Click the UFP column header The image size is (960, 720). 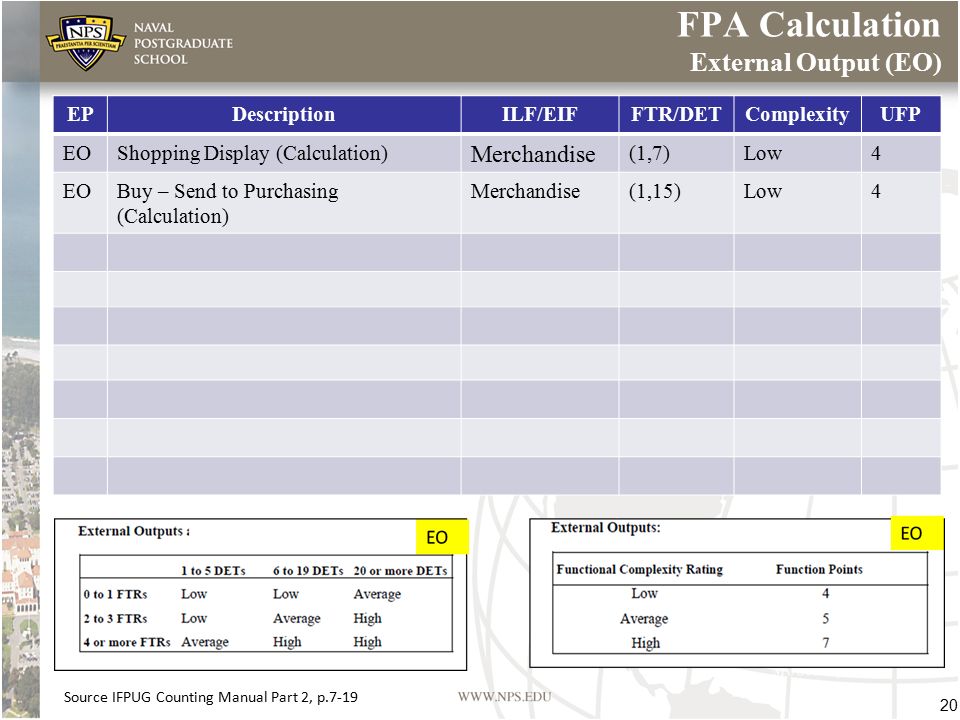point(901,114)
